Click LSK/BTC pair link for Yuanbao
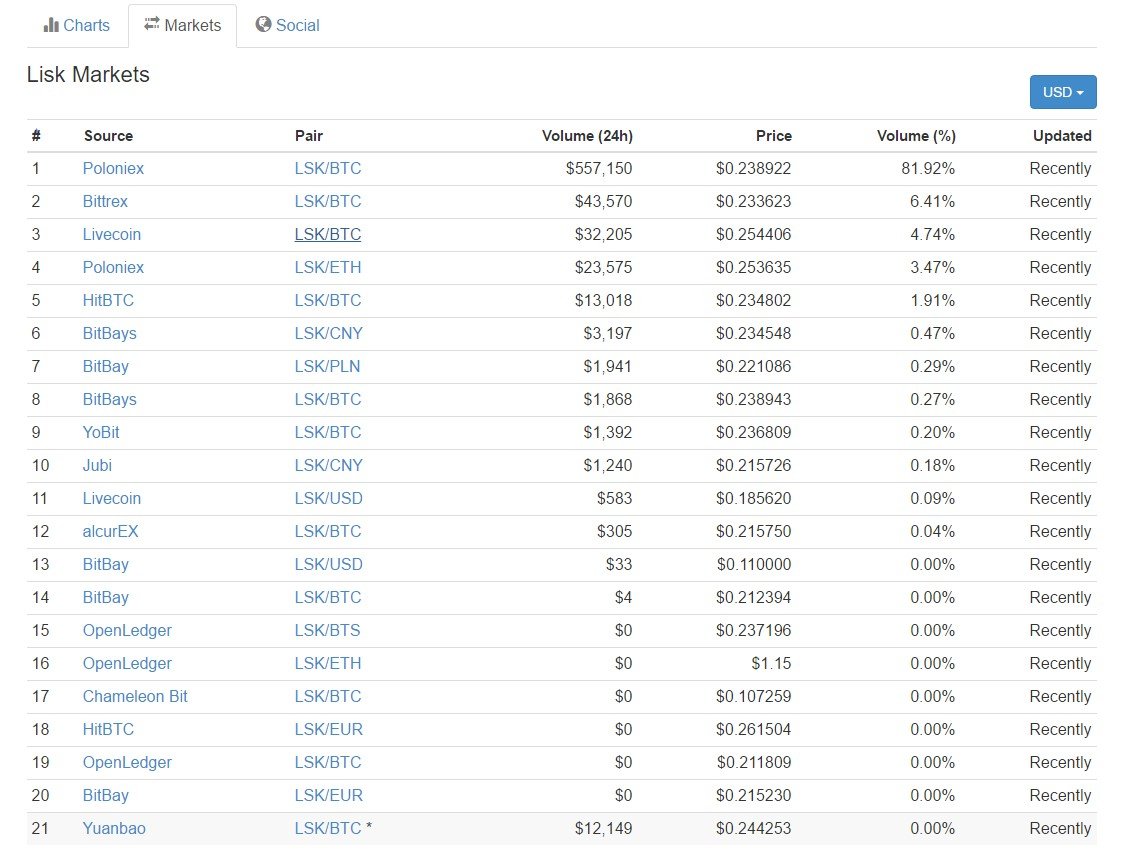Screen dimensions: 1121x862 click(x=328, y=828)
